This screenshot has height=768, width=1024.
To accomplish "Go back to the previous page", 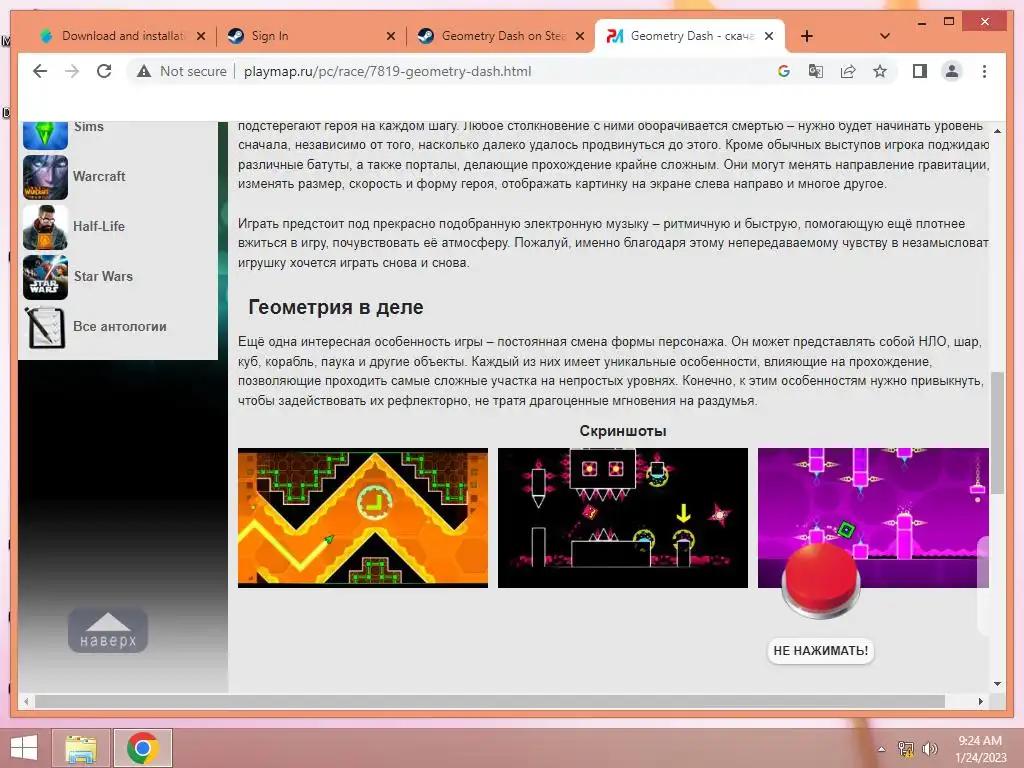I will (x=40, y=71).
